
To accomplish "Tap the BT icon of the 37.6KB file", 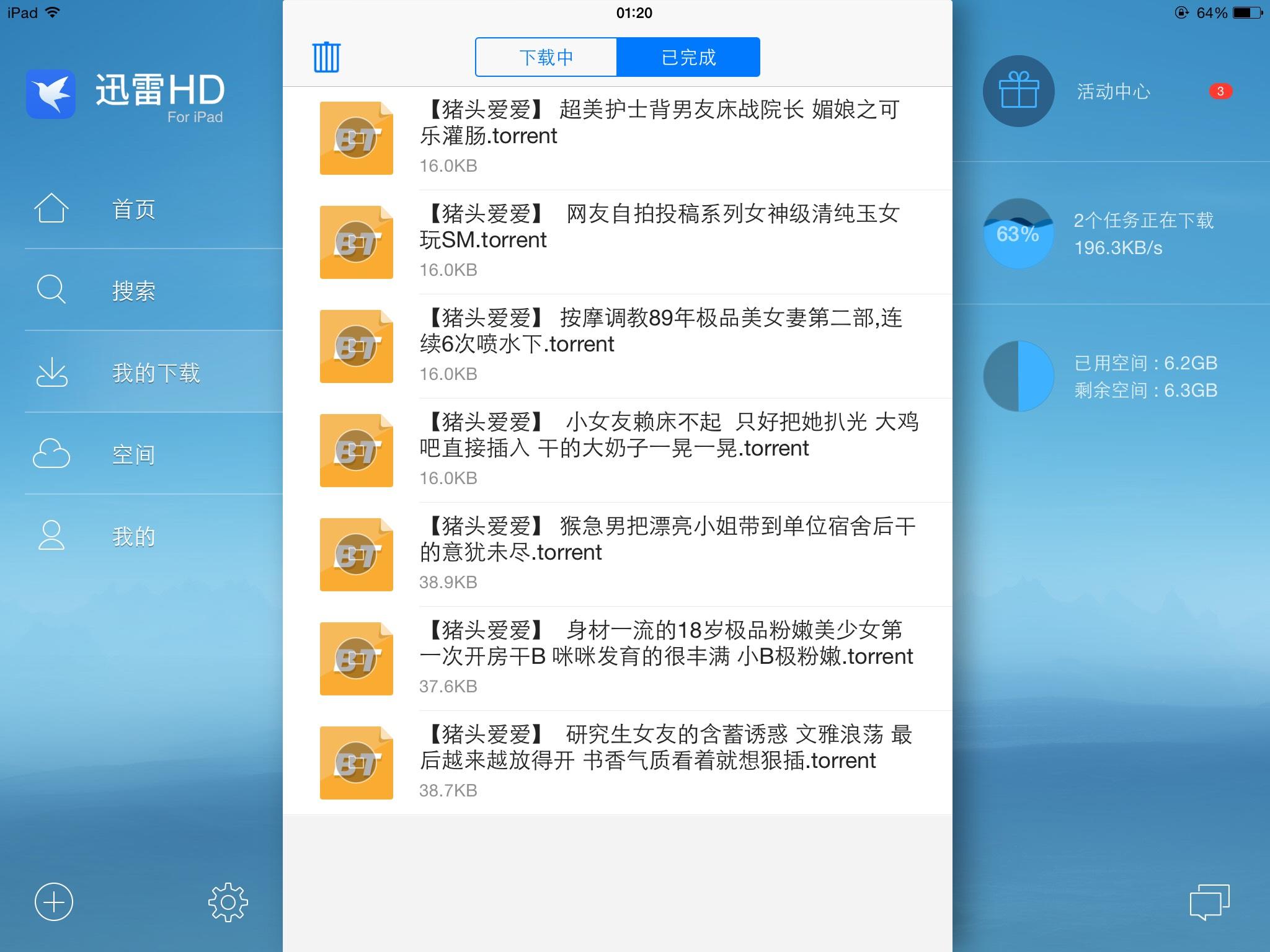I will [x=356, y=658].
